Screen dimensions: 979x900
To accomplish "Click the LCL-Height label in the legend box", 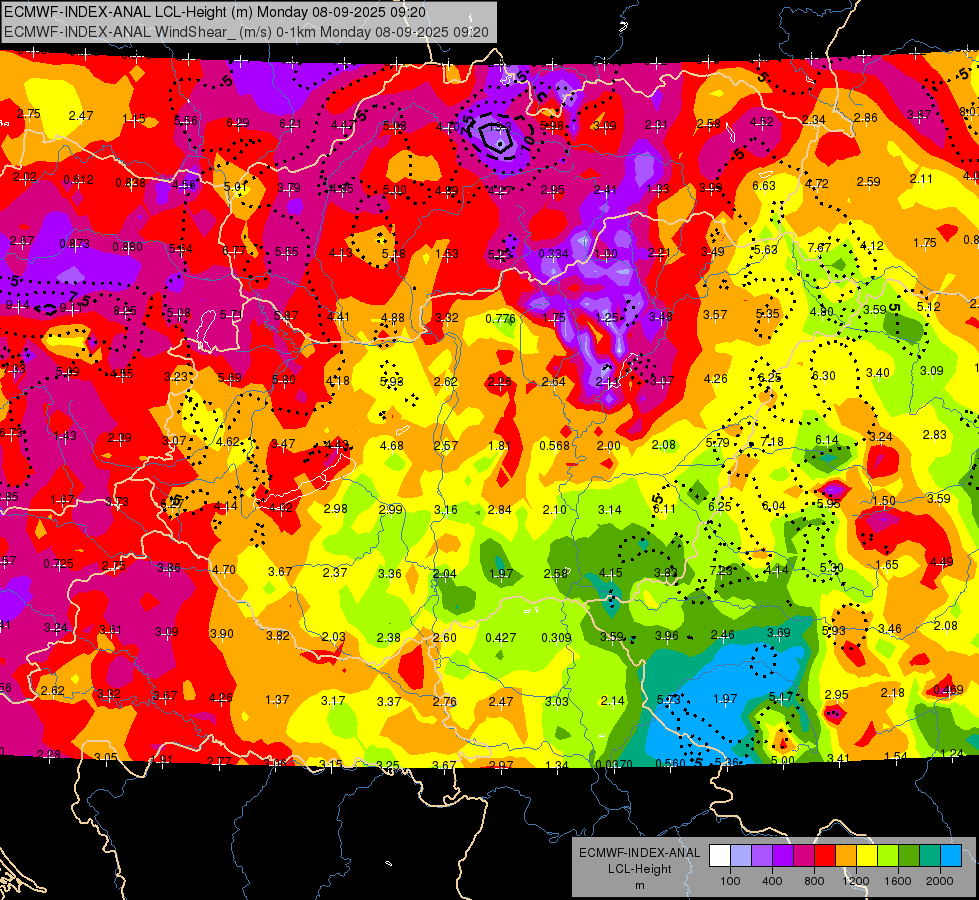I will tap(639, 869).
